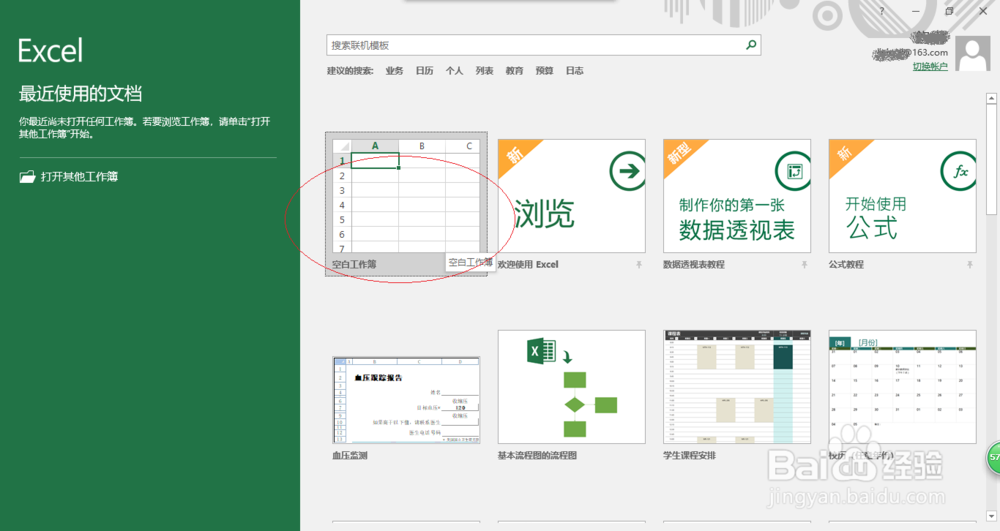1000x531 pixels.
Task: Open the 数据透视表教程 template thumbnail
Action: pyautogui.click(x=737, y=196)
